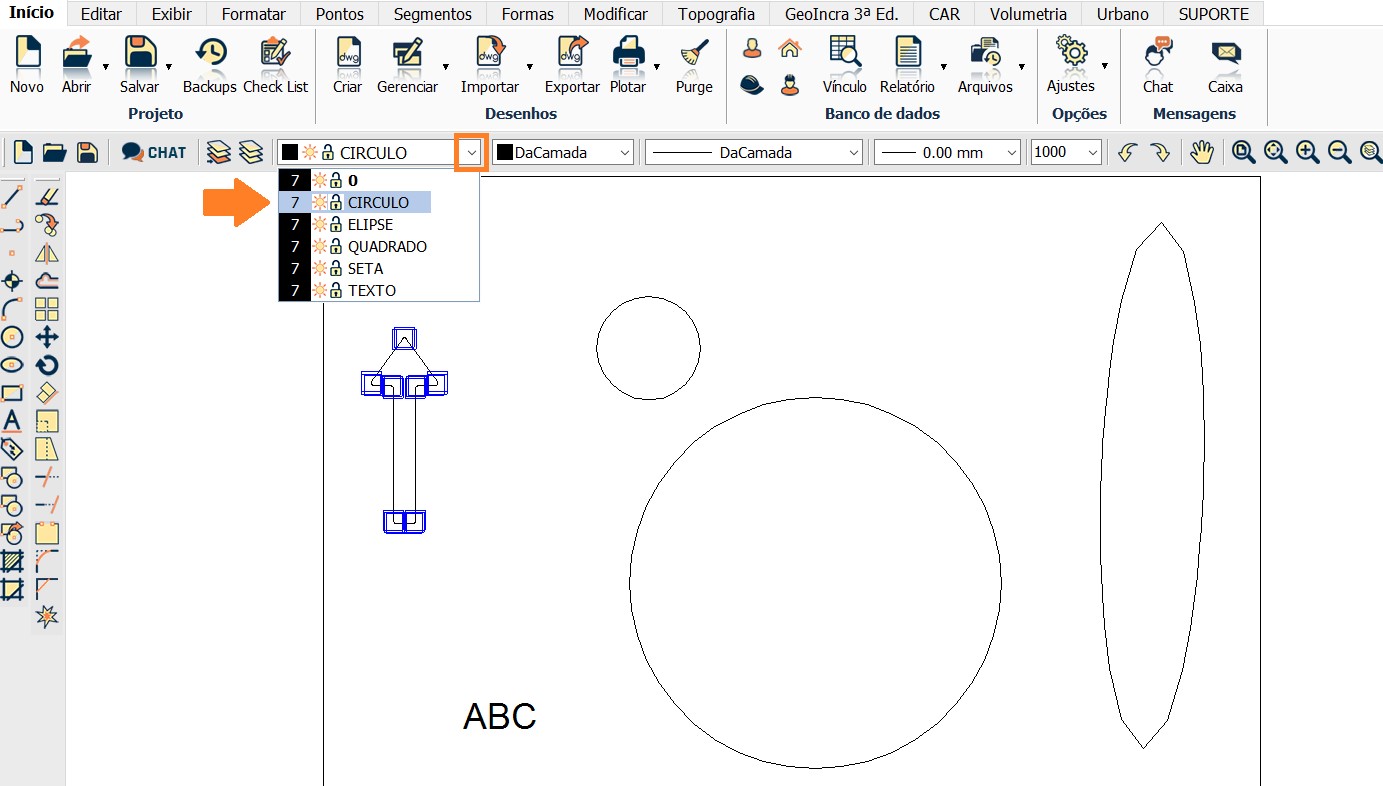Toggle the sun visibility icon for ELIPSE layer

click(x=320, y=225)
